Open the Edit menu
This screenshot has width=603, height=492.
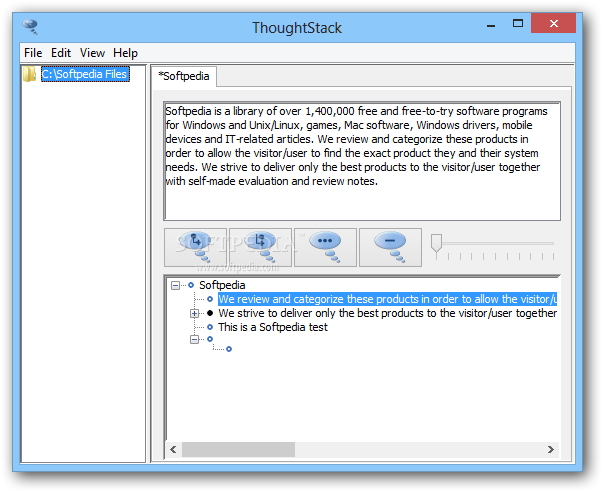pyautogui.click(x=61, y=53)
